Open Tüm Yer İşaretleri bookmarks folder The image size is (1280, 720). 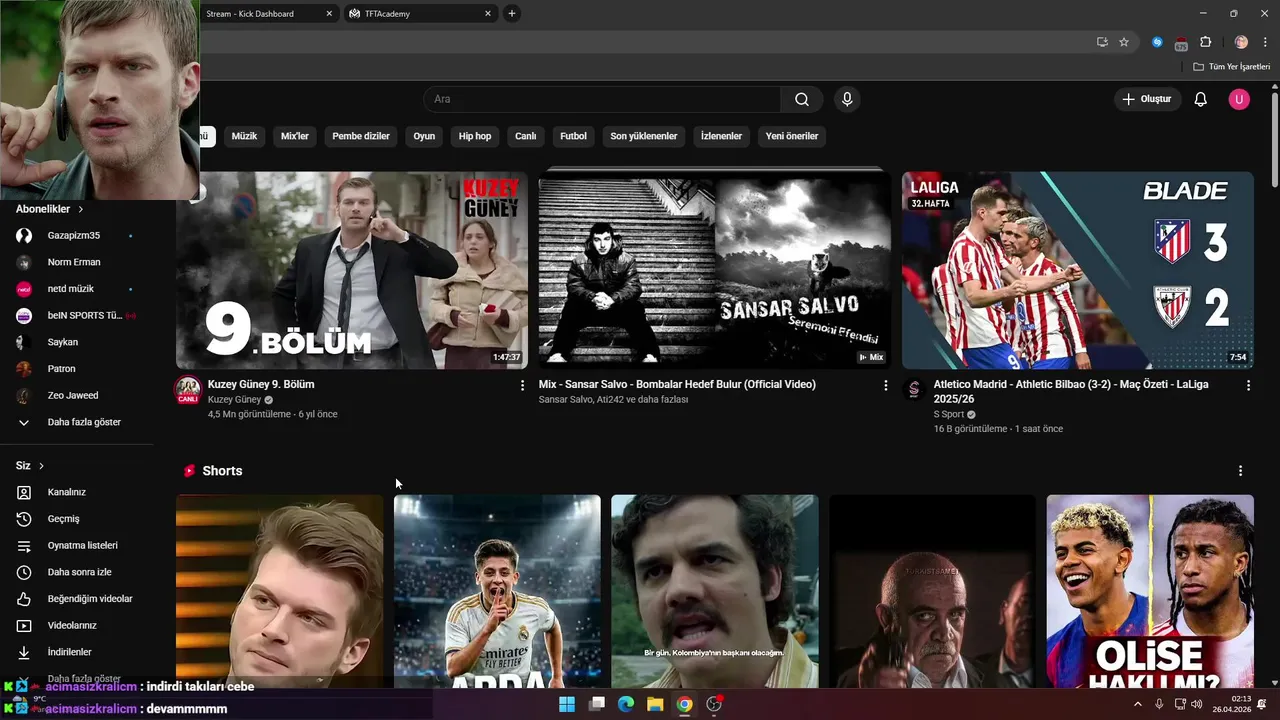point(1232,67)
